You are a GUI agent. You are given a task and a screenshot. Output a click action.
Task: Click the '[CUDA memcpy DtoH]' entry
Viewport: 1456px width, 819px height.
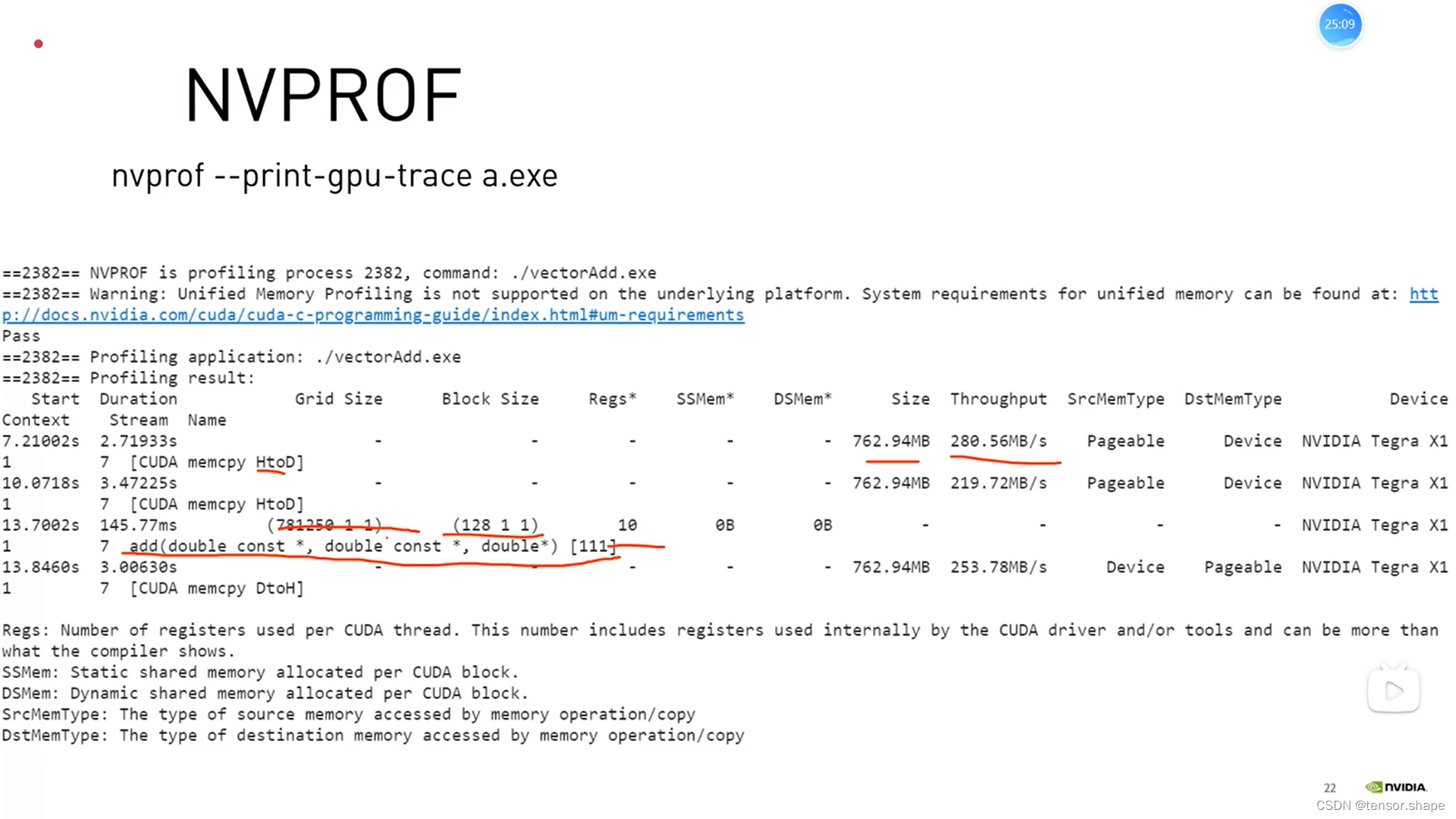217,588
